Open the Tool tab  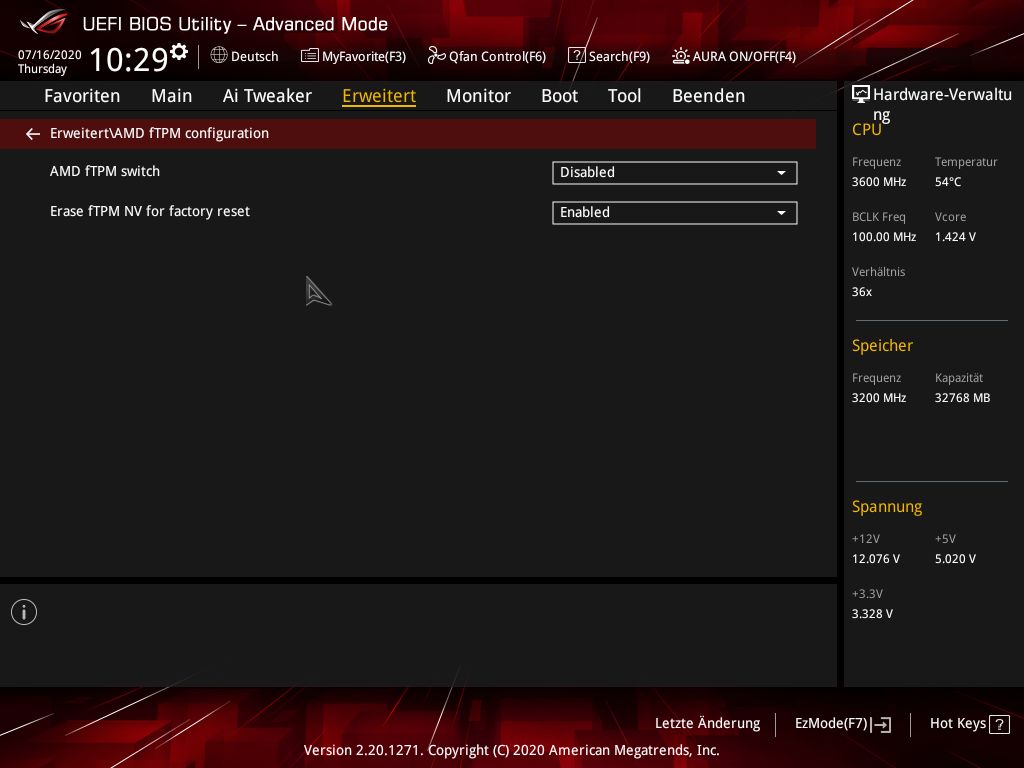(624, 96)
